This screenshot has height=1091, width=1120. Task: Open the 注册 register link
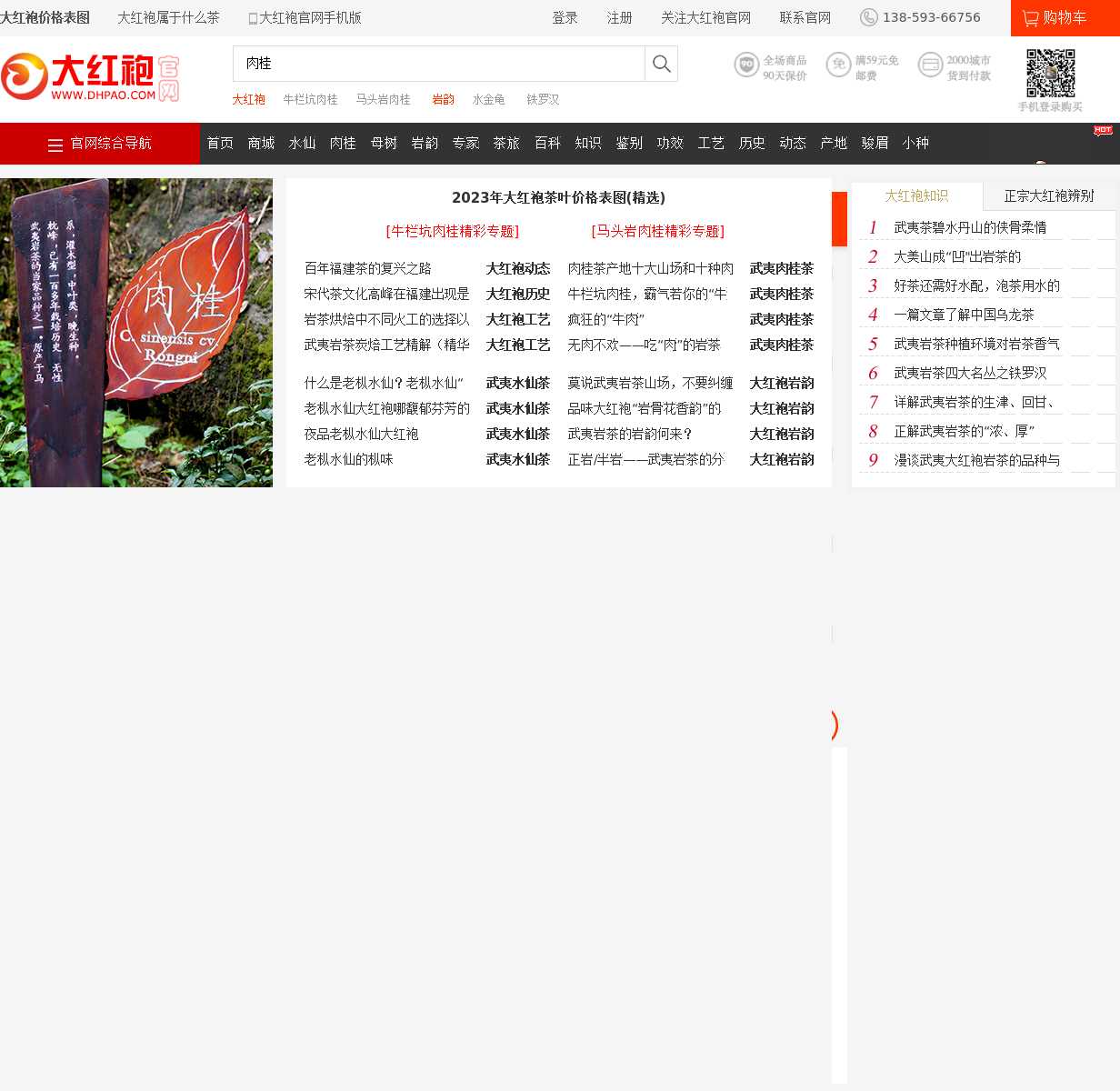coord(619,18)
